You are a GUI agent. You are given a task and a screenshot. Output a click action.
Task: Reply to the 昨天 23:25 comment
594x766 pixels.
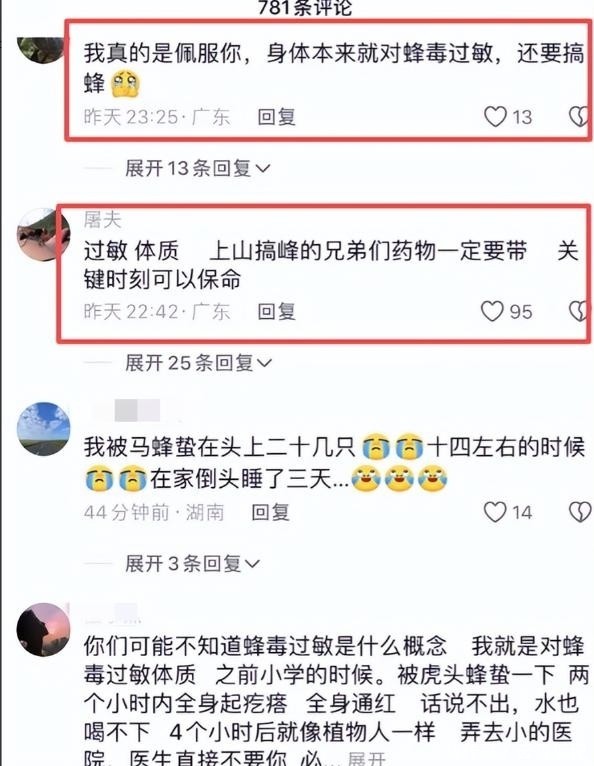276,117
